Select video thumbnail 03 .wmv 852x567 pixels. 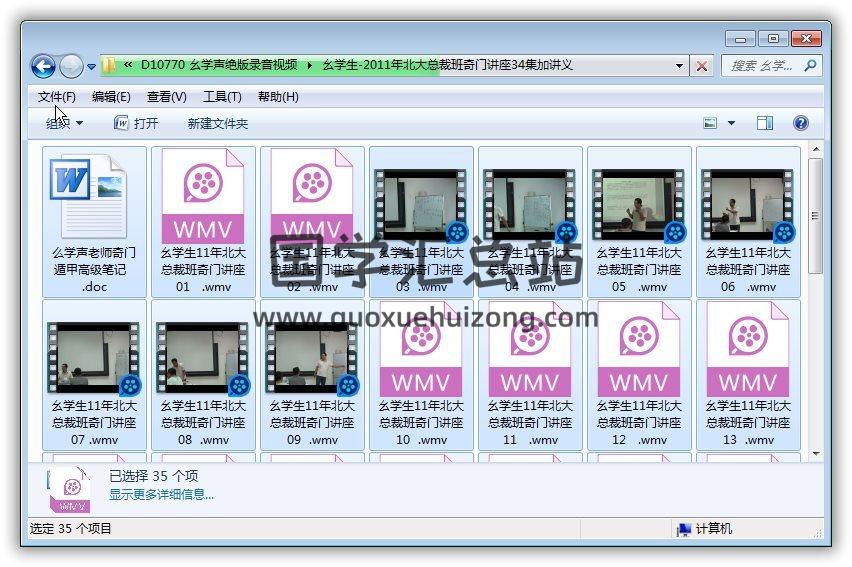421,204
